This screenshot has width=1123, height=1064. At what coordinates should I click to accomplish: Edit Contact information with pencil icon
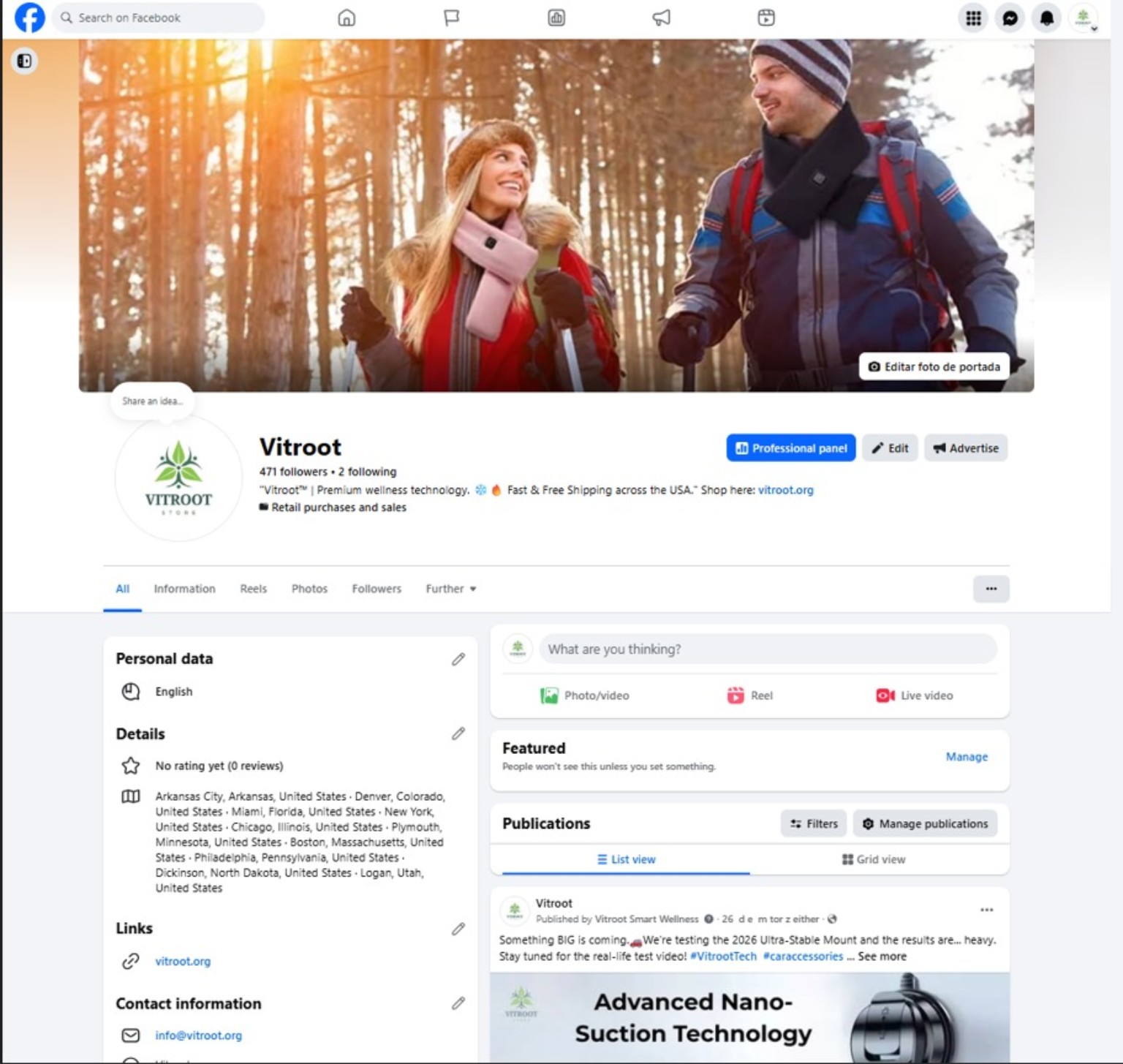coord(458,1003)
